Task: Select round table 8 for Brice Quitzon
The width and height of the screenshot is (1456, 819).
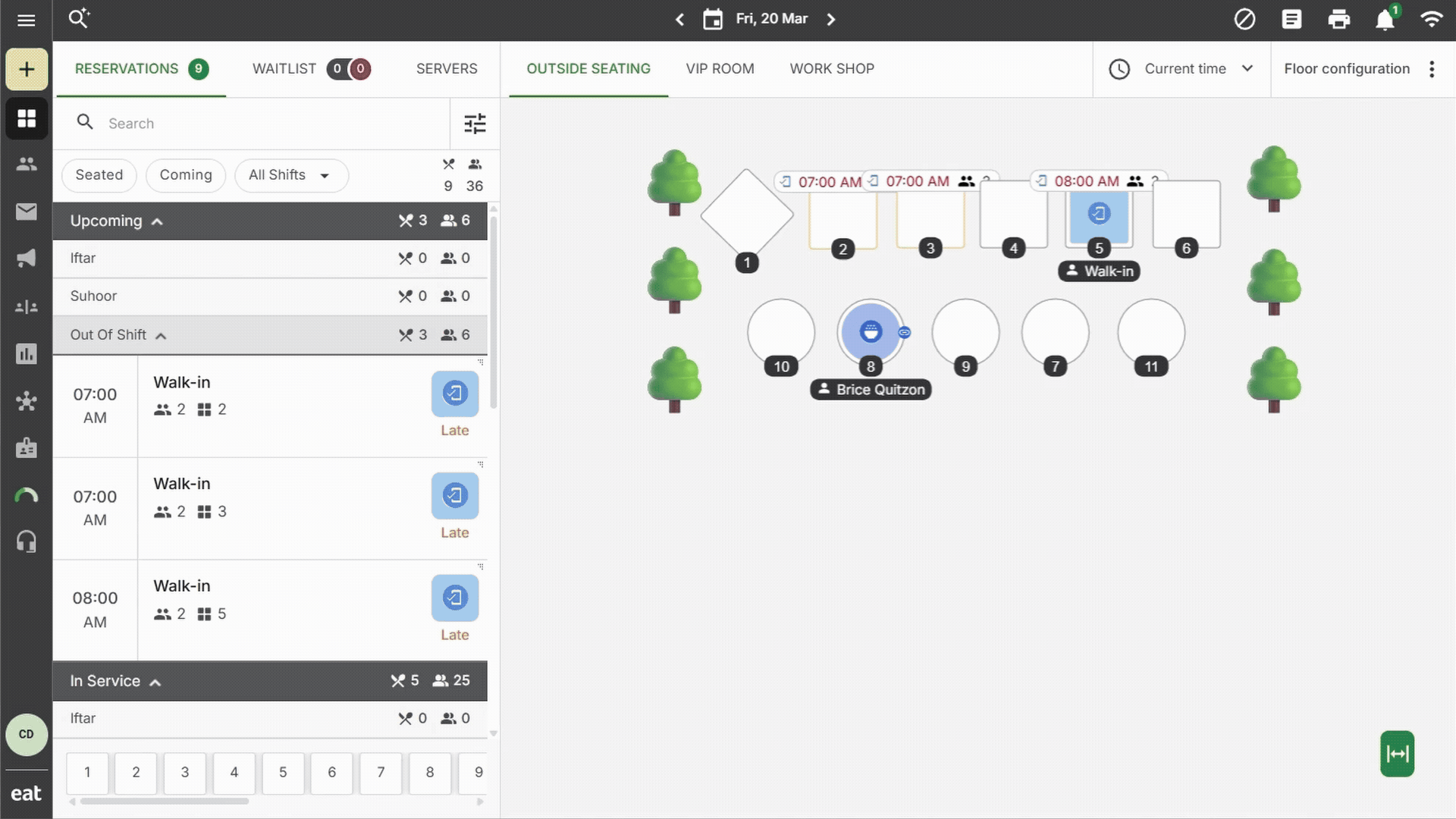Action: (870, 332)
